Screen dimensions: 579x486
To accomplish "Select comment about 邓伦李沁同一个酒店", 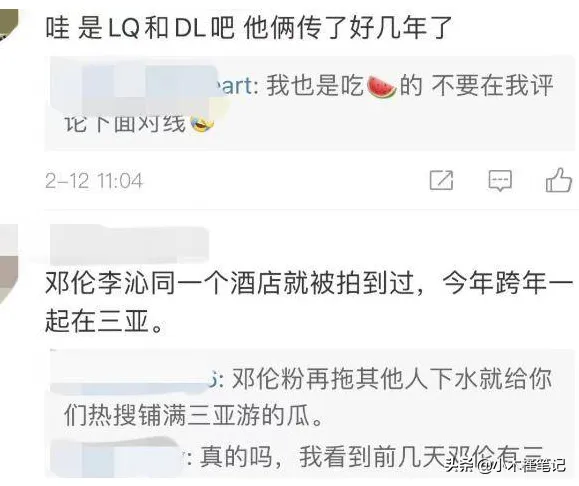I will click(309, 302).
